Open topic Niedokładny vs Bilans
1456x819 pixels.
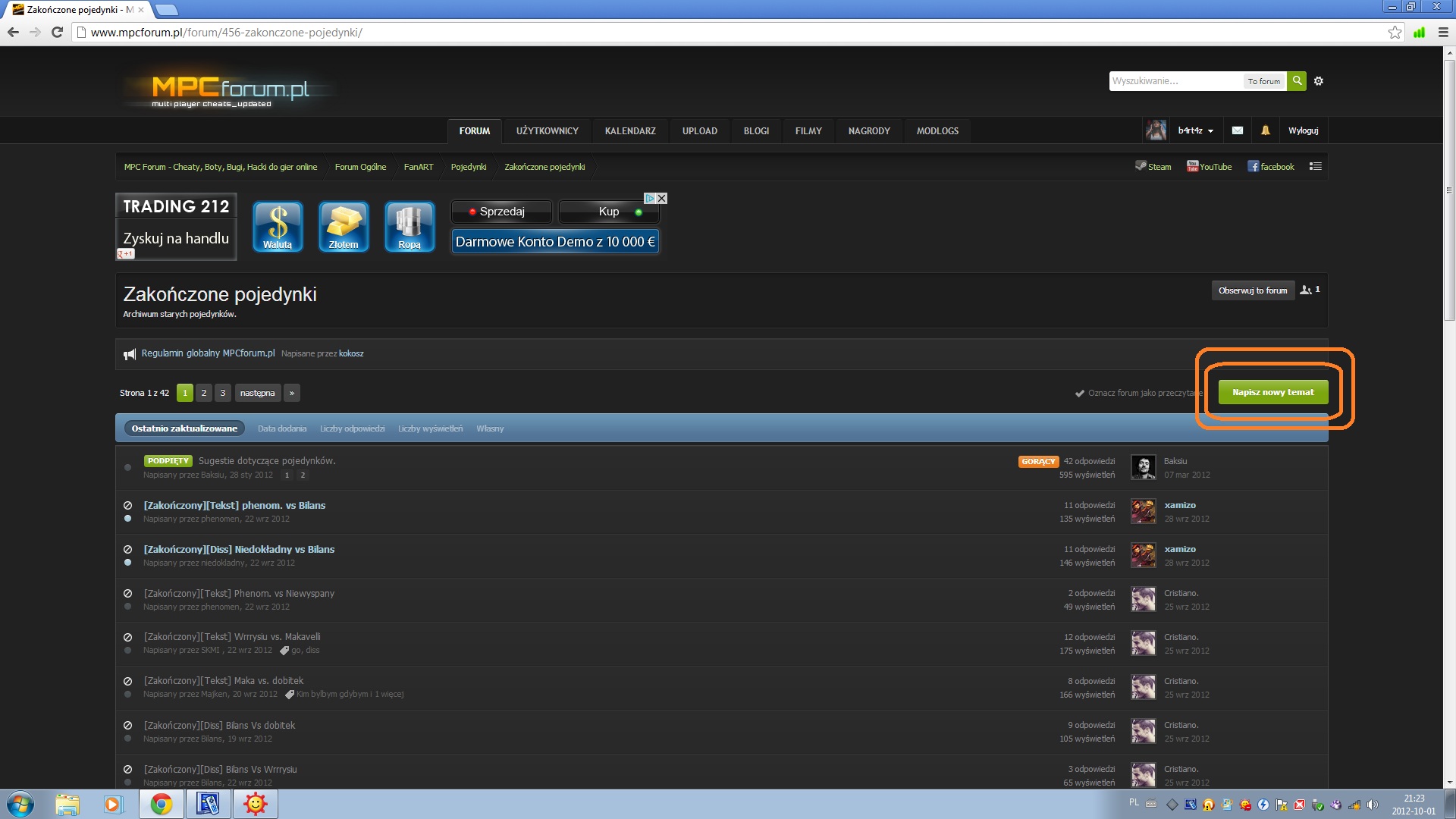tap(240, 550)
